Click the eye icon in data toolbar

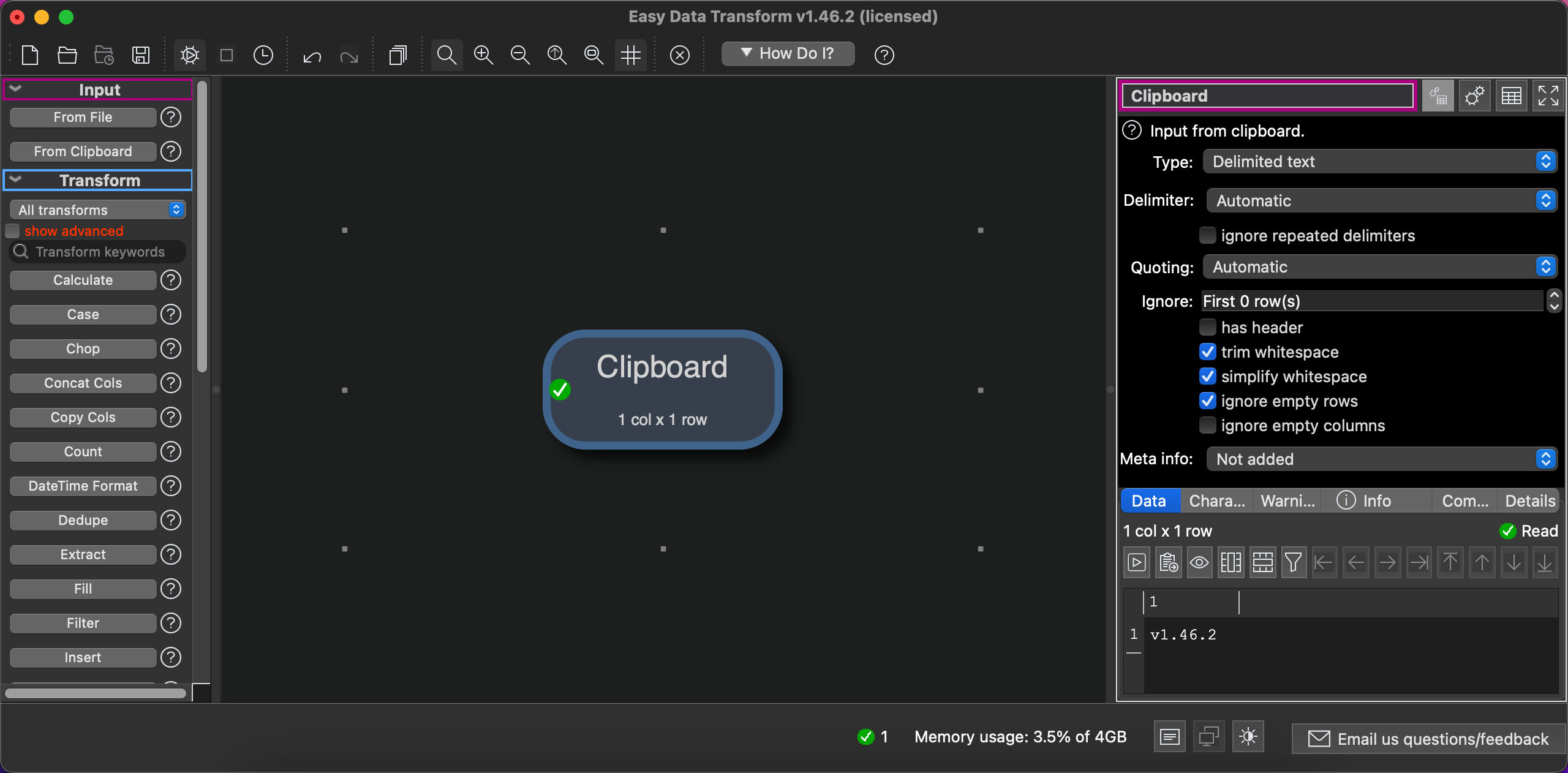(x=1199, y=562)
